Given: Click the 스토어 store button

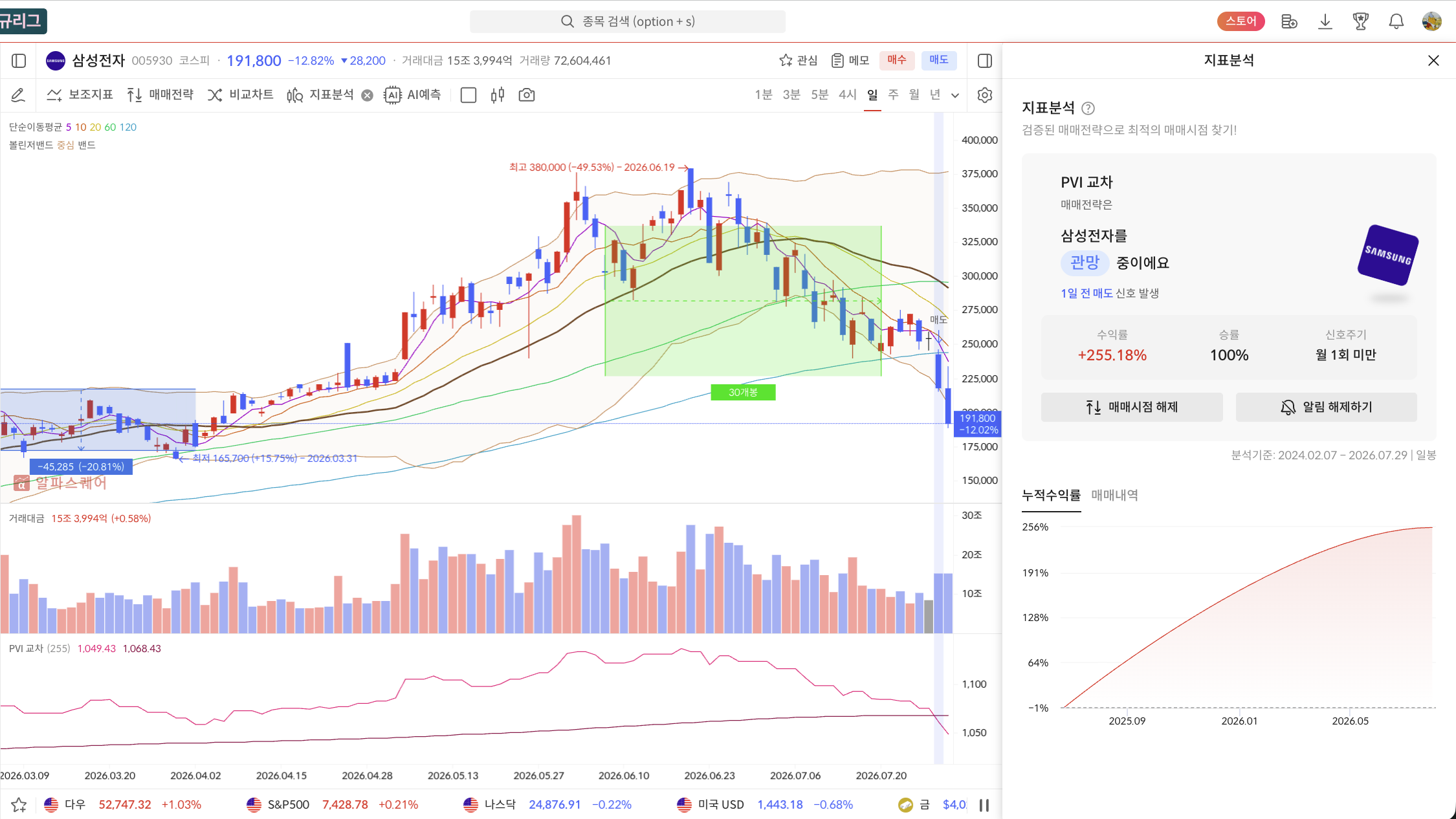Looking at the screenshot, I should coord(1241,21).
